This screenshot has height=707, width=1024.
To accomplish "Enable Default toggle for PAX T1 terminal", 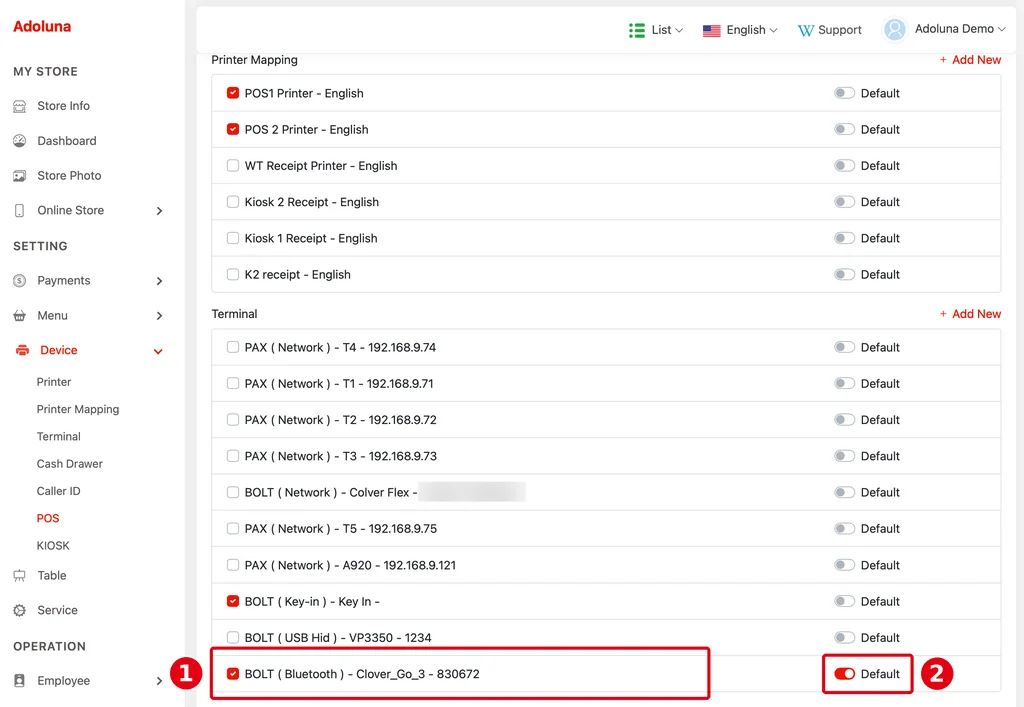I will [x=844, y=383].
